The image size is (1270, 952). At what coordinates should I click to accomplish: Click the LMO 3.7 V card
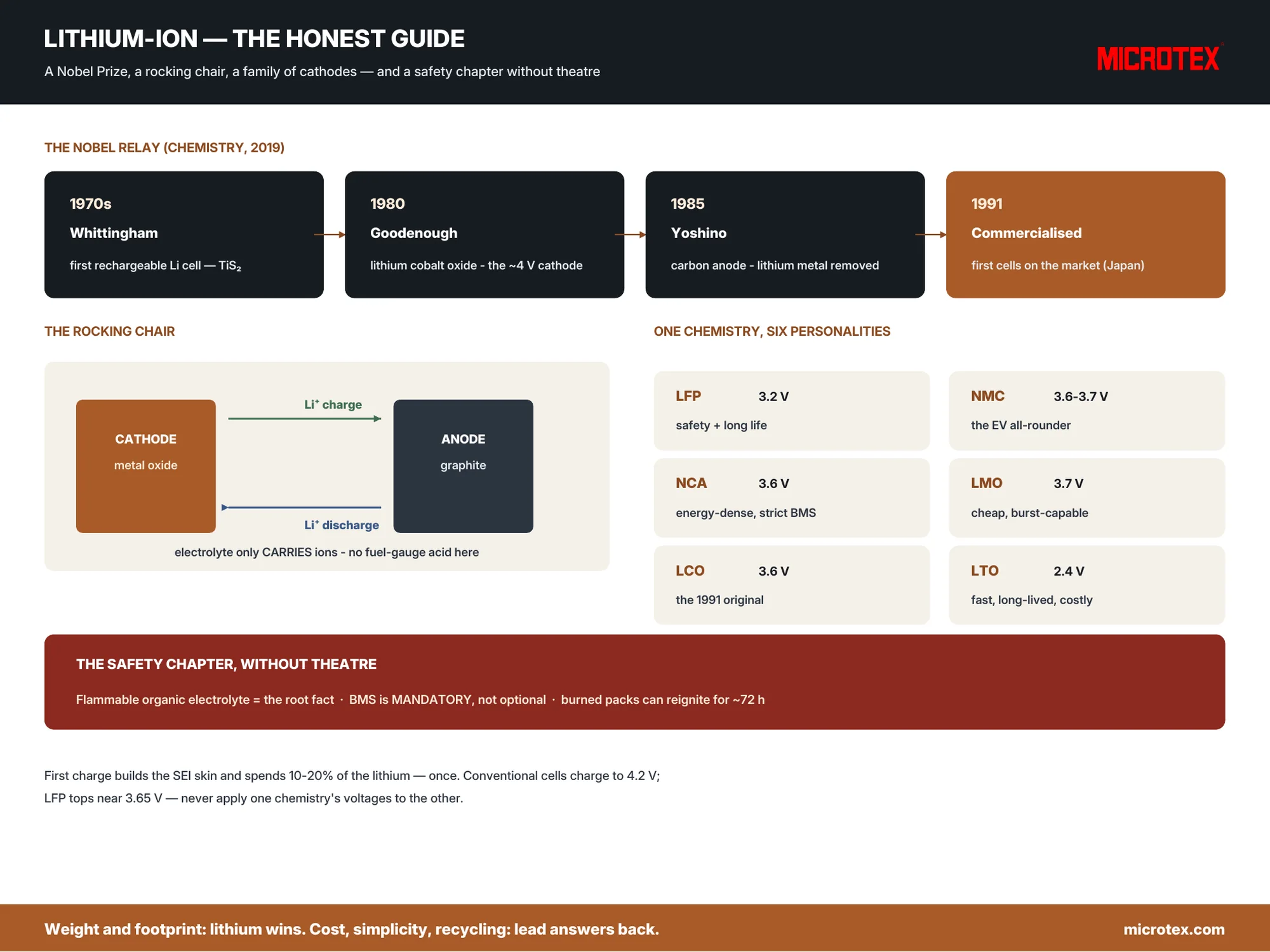coord(1086,498)
